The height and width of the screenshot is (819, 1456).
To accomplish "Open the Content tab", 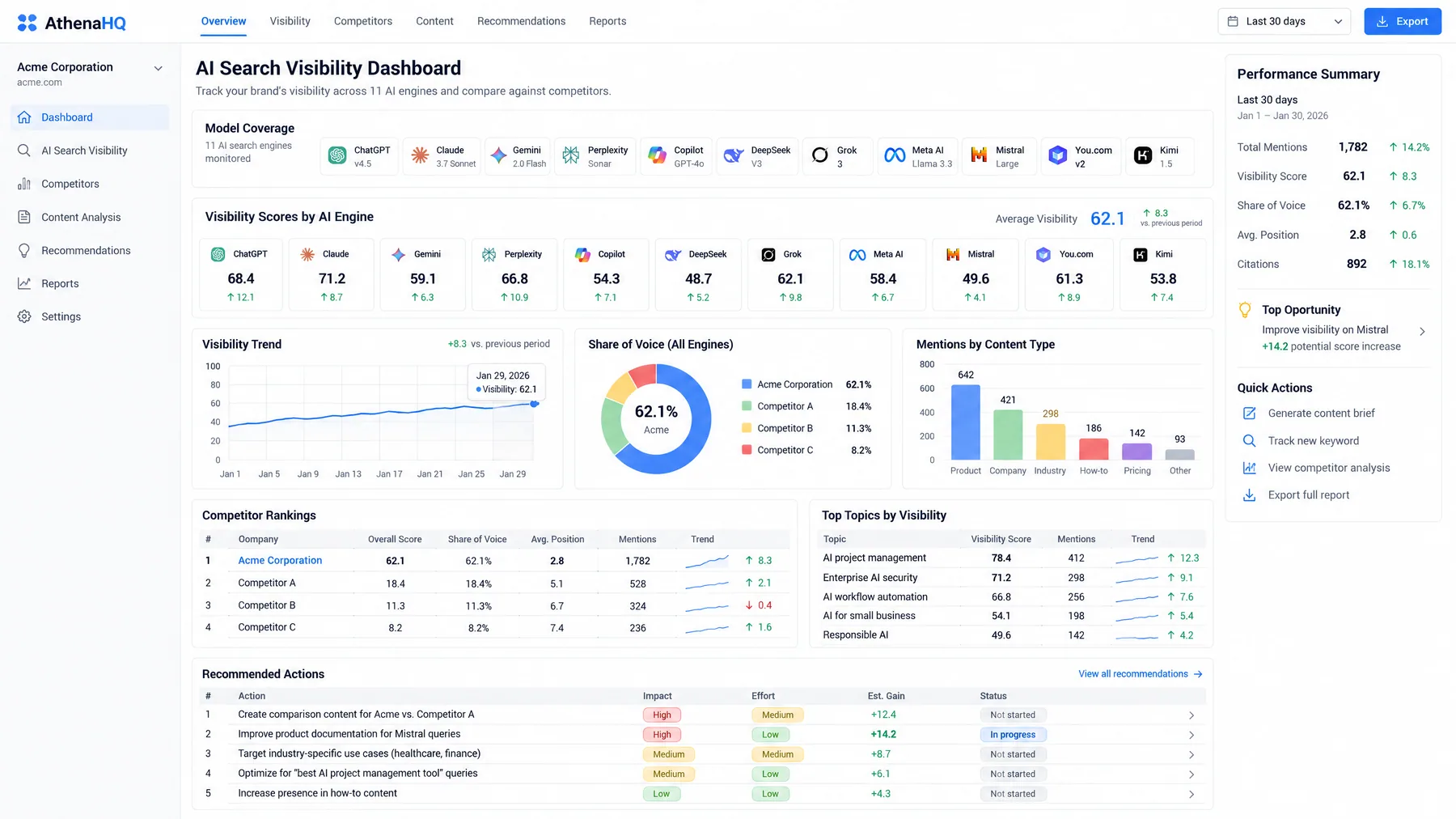I will [x=434, y=21].
